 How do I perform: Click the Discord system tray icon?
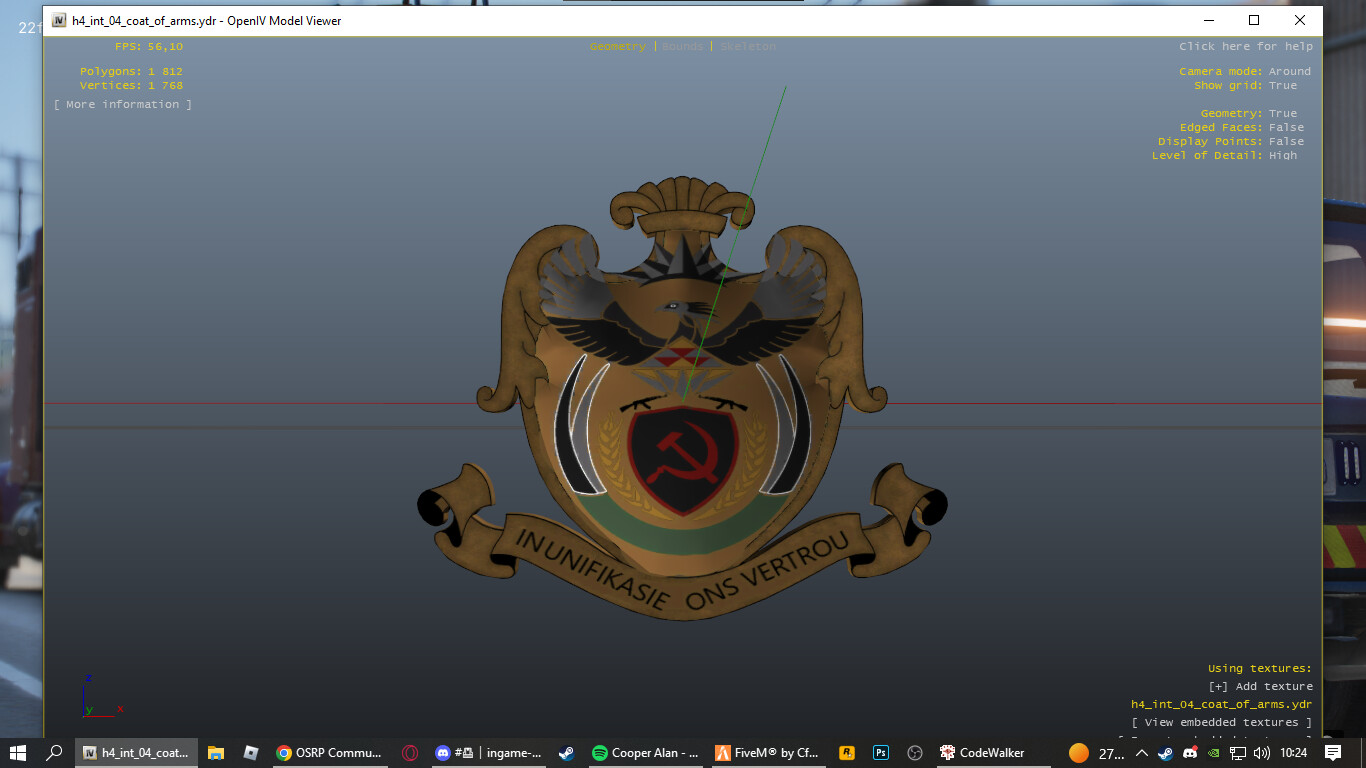click(1190, 752)
